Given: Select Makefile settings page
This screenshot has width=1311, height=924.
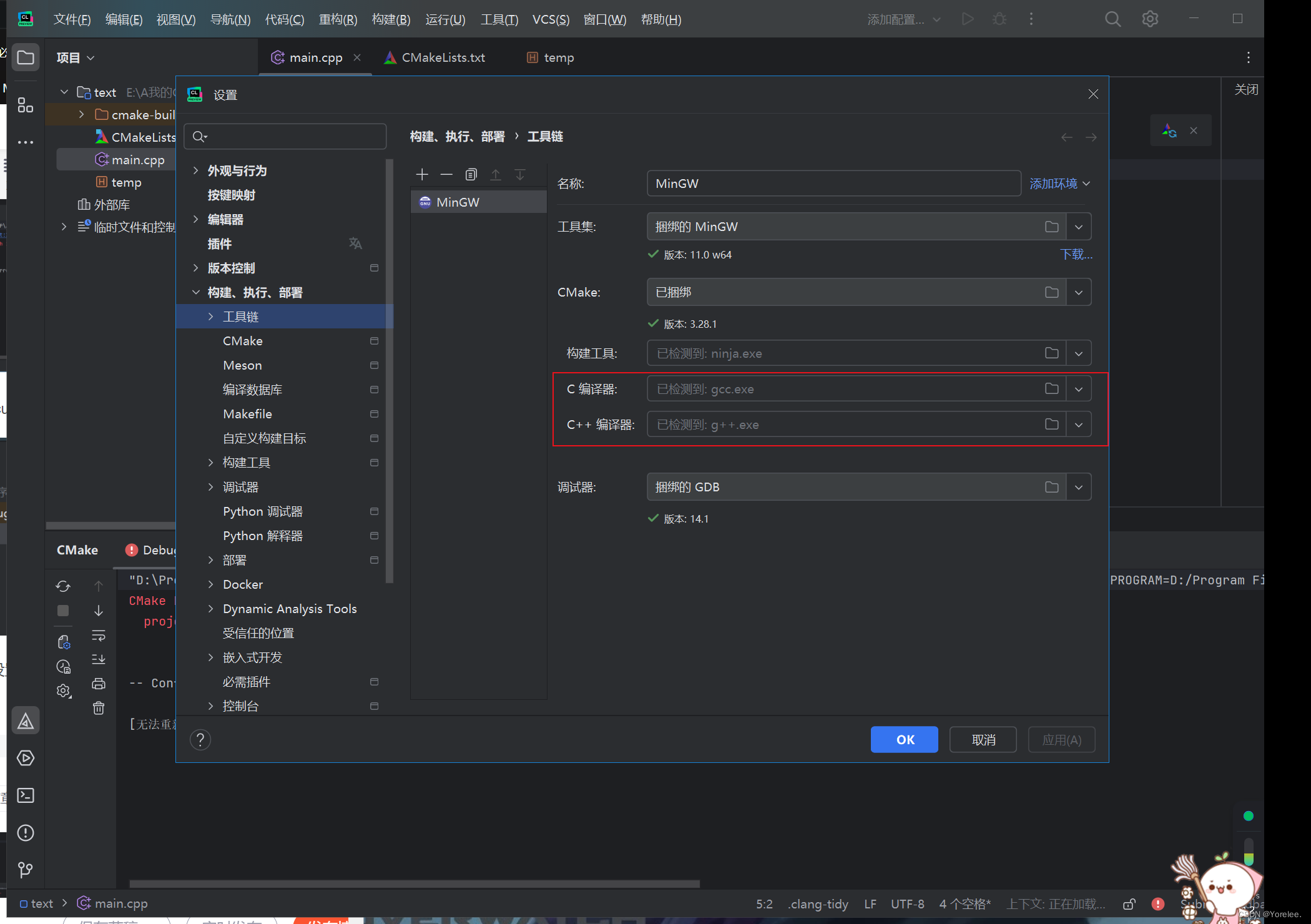Looking at the screenshot, I should pos(248,414).
